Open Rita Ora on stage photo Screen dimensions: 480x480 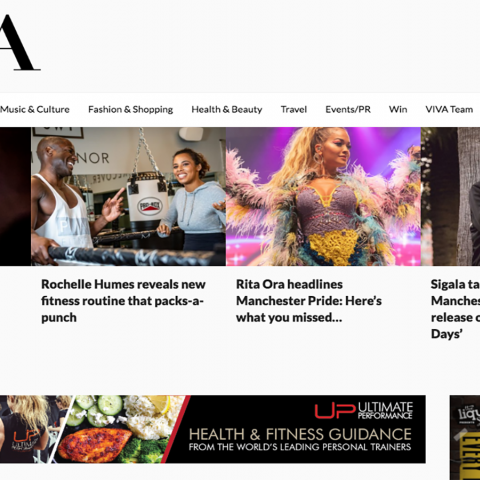coord(323,196)
